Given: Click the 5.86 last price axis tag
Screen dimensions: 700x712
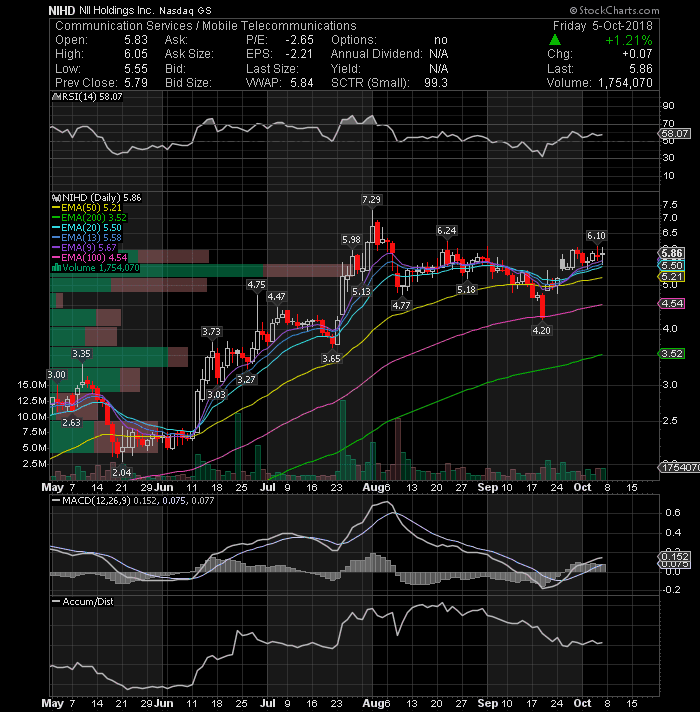Looking at the screenshot, I should click(672, 253).
